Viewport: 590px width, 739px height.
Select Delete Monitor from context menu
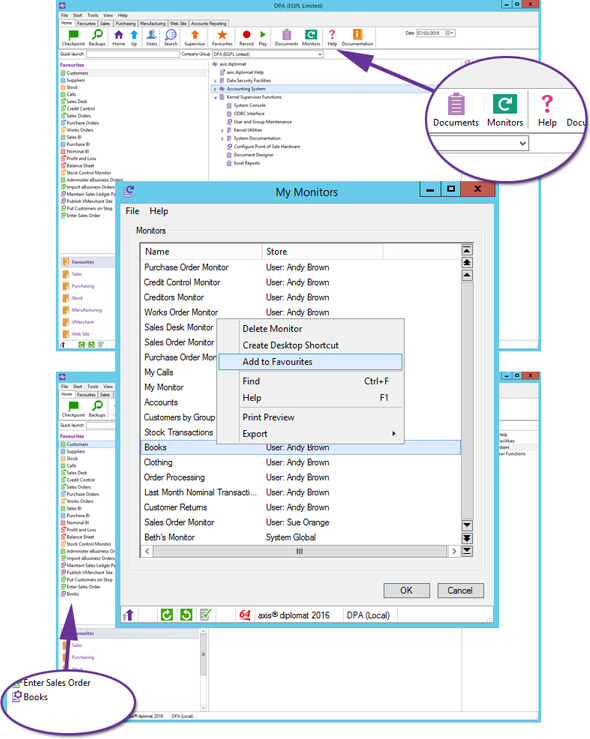click(272, 328)
